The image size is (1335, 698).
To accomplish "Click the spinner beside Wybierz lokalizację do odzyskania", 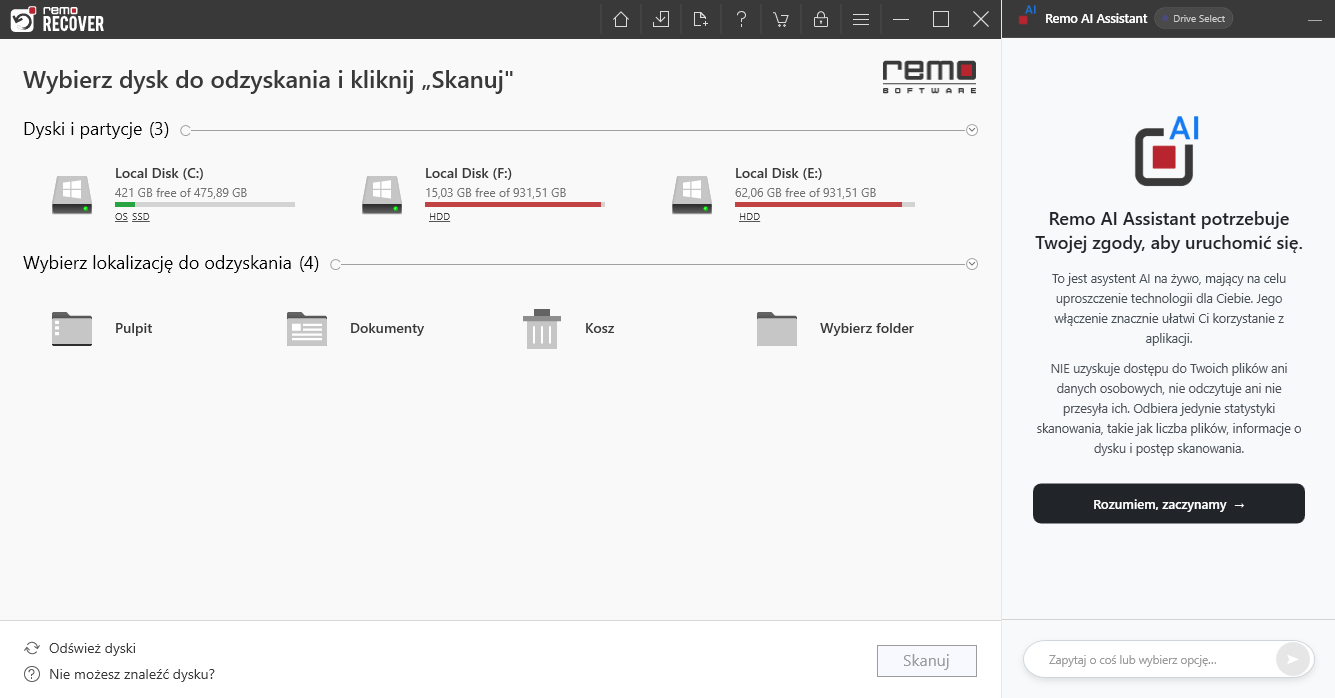I will point(336,264).
